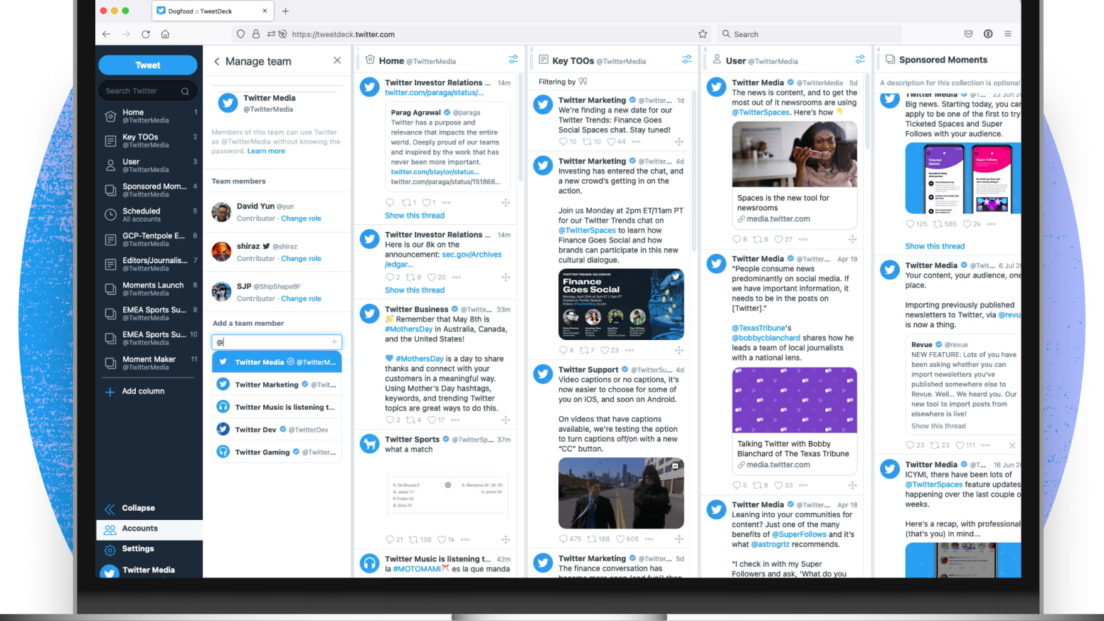Click the search magnifier icon in the sidebar
The image size is (1104, 621).
(x=184, y=90)
